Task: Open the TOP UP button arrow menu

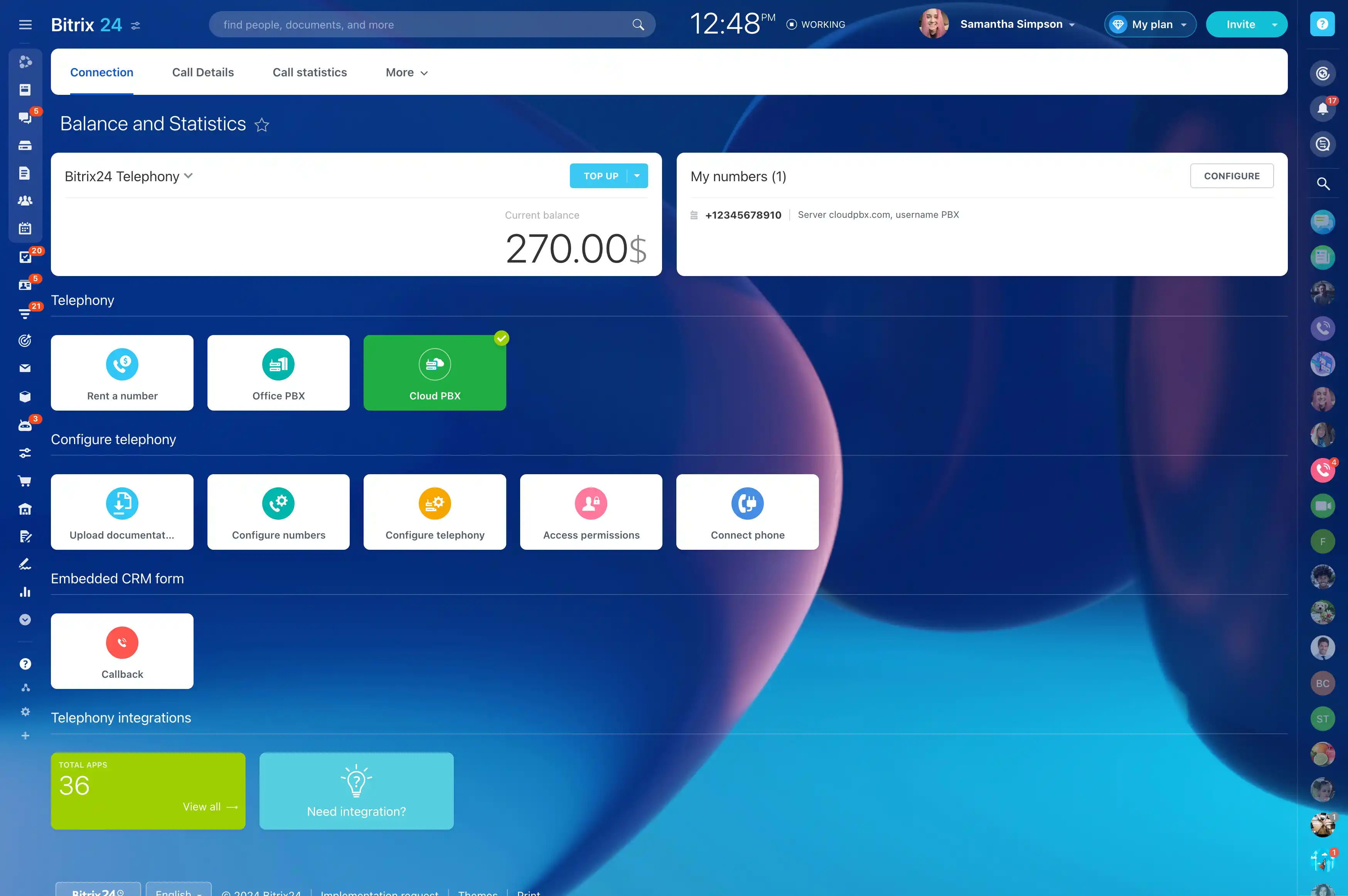Action: [x=637, y=176]
